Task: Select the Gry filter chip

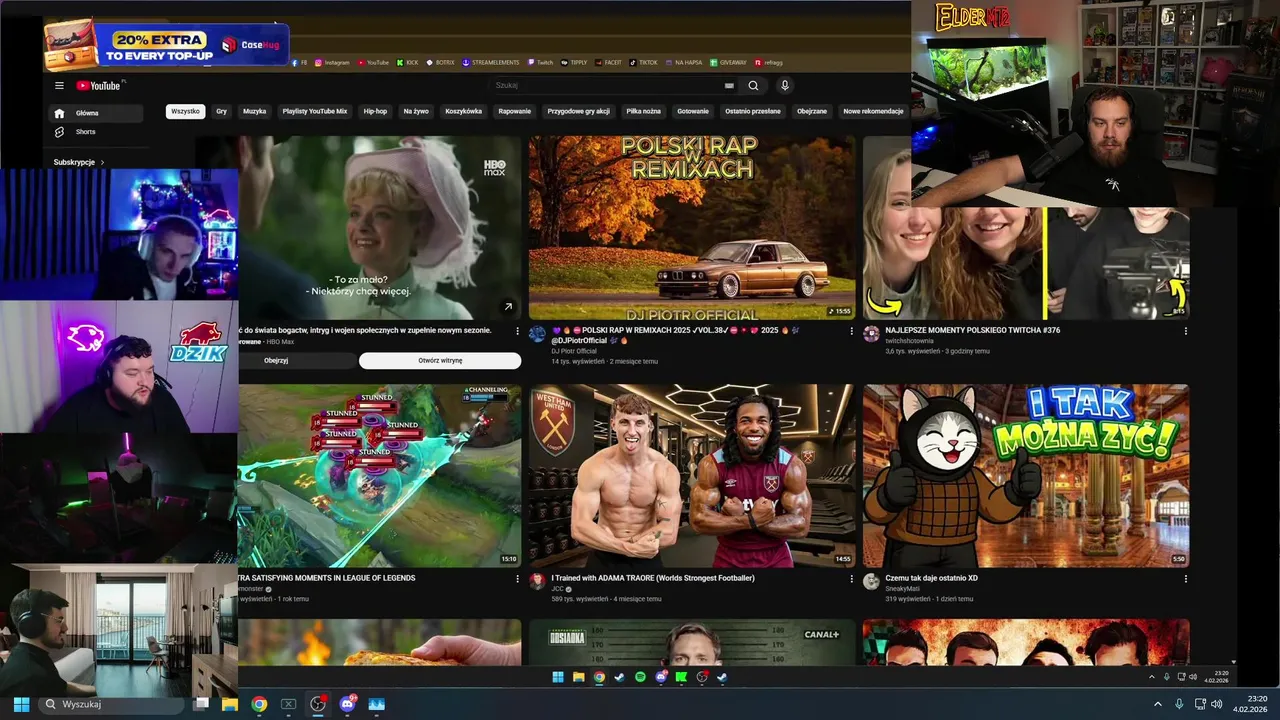Action: click(221, 111)
